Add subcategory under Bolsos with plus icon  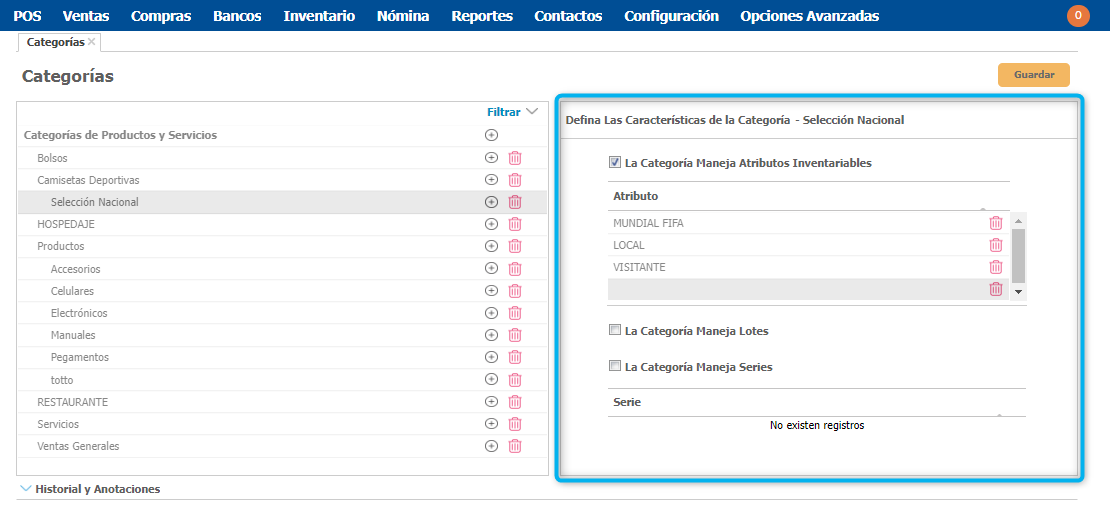[x=491, y=158]
